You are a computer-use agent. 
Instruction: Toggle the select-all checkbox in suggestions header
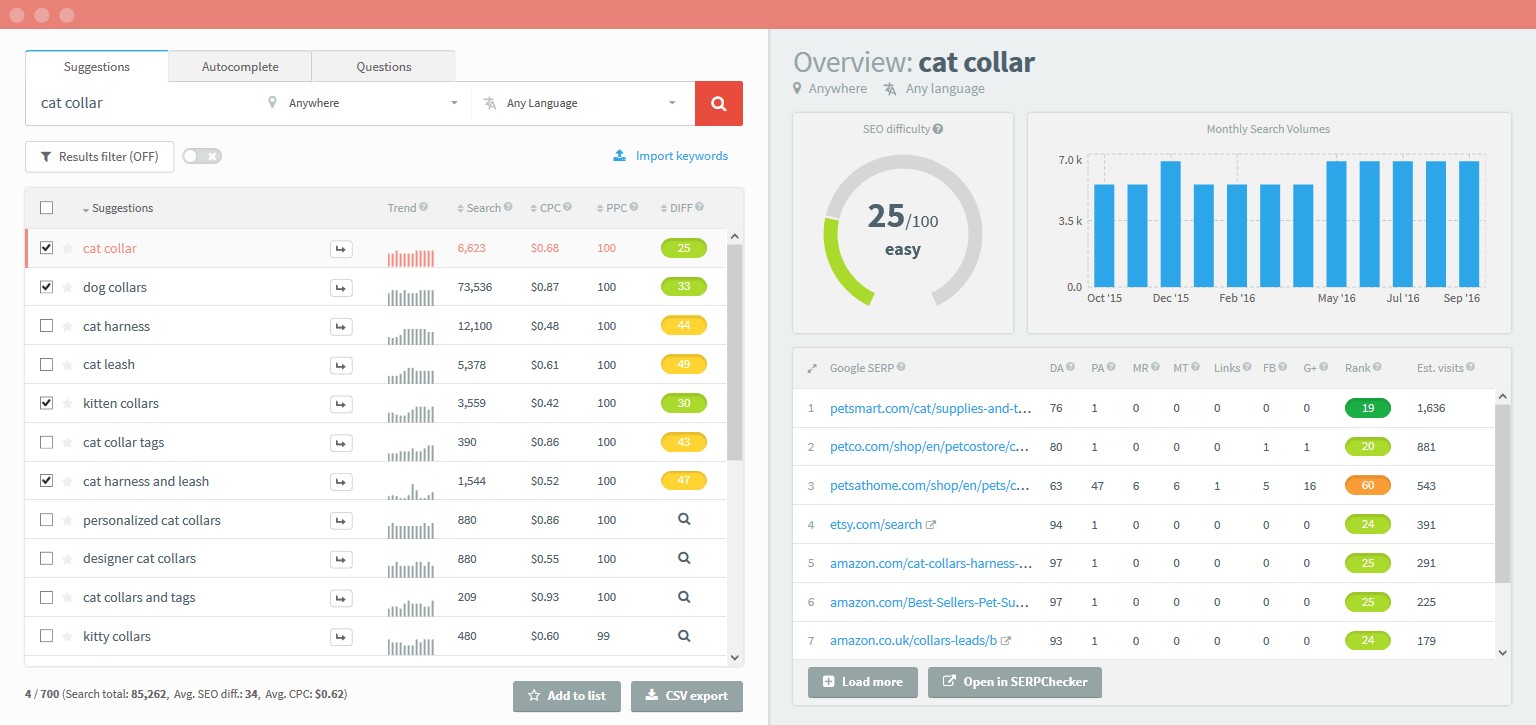point(45,207)
